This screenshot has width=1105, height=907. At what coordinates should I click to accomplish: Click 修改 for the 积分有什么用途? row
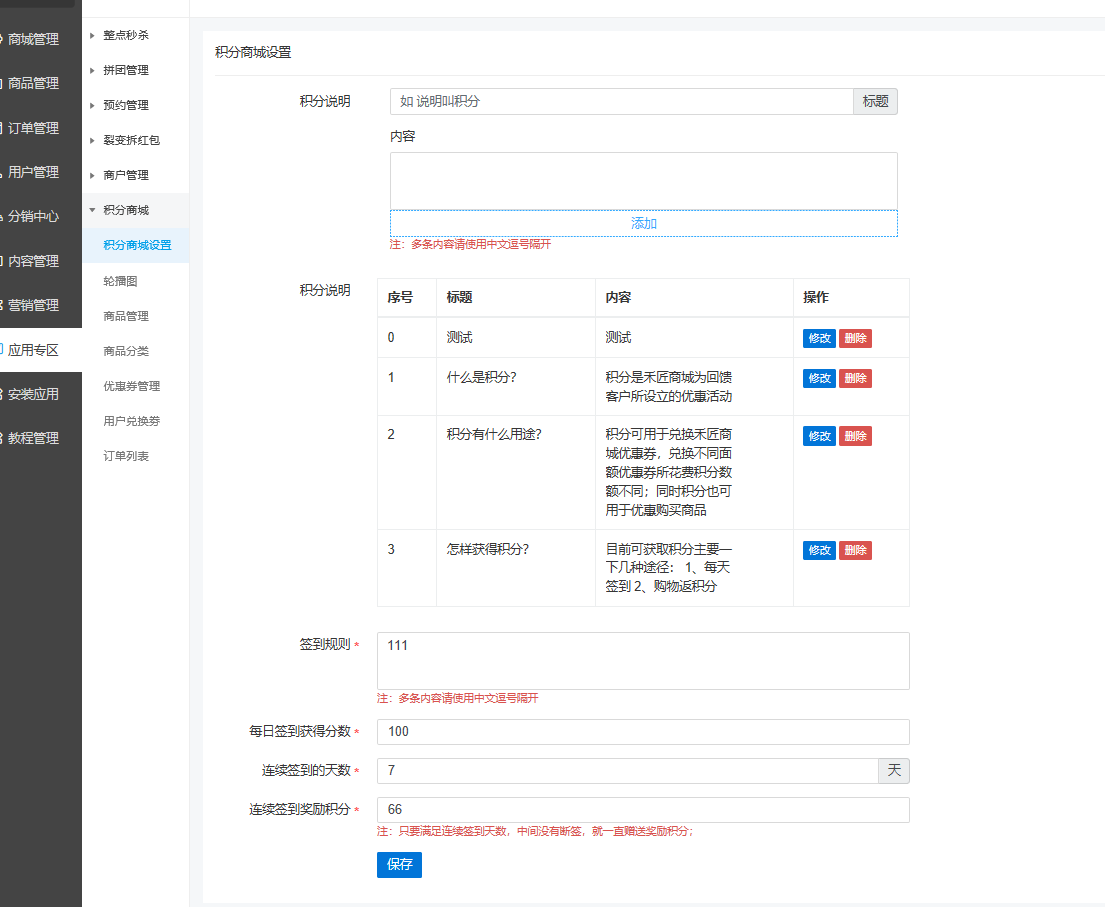pos(819,436)
